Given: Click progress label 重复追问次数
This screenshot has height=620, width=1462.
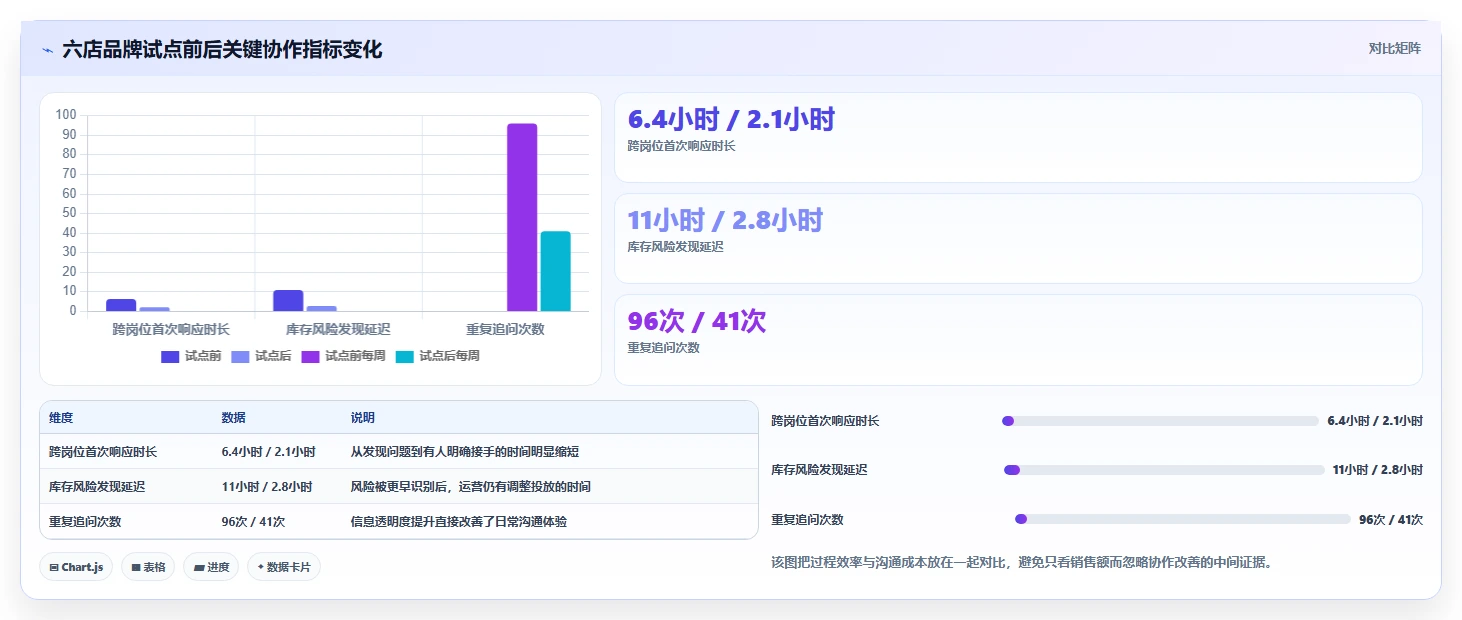Looking at the screenshot, I should tap(807, 520).
